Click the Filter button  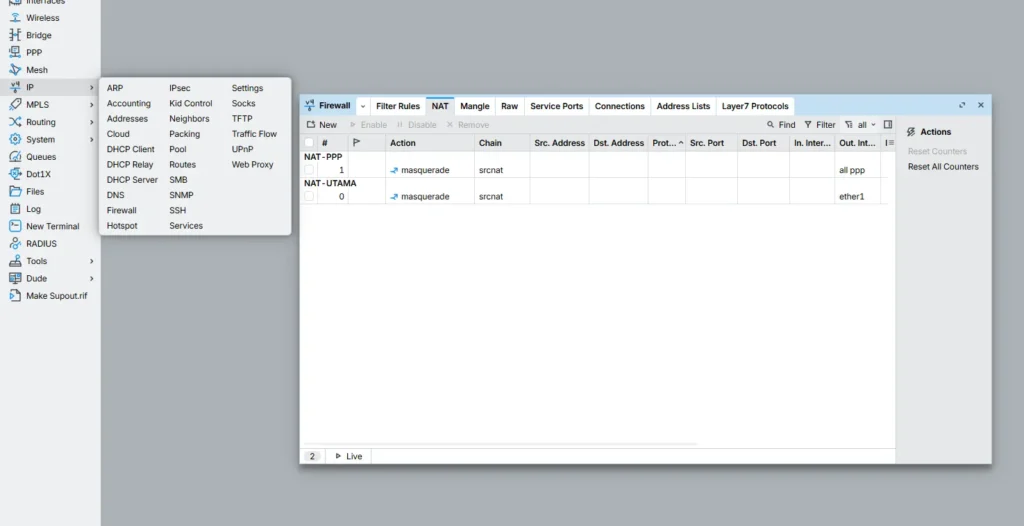click(820, 124)
